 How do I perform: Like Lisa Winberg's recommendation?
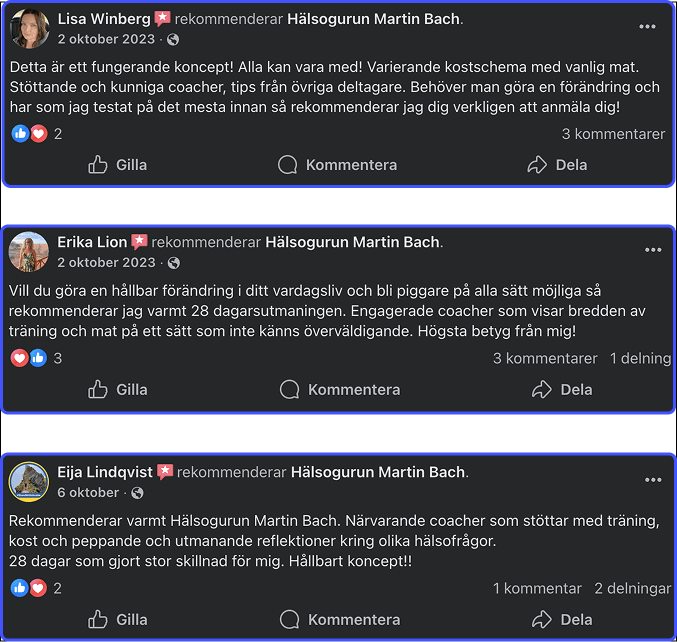tap(117, 165)
